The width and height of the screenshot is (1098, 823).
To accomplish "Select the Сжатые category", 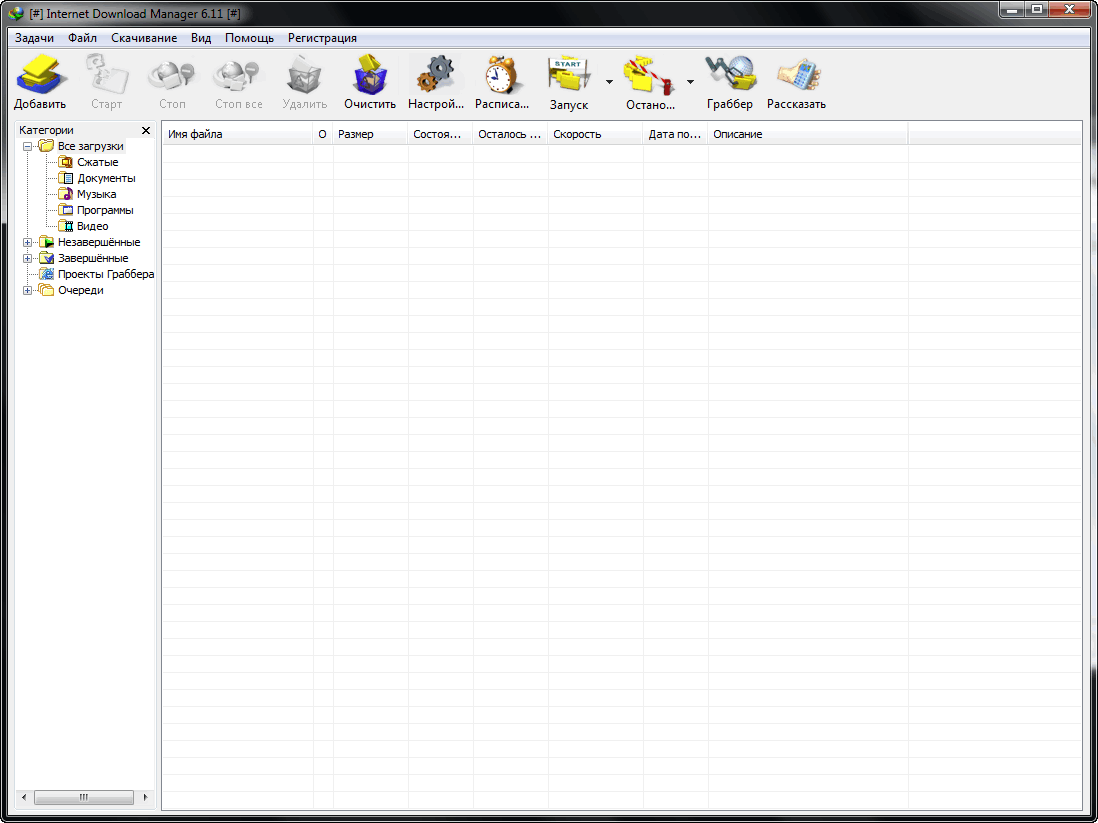I will (x=97, y=162).
